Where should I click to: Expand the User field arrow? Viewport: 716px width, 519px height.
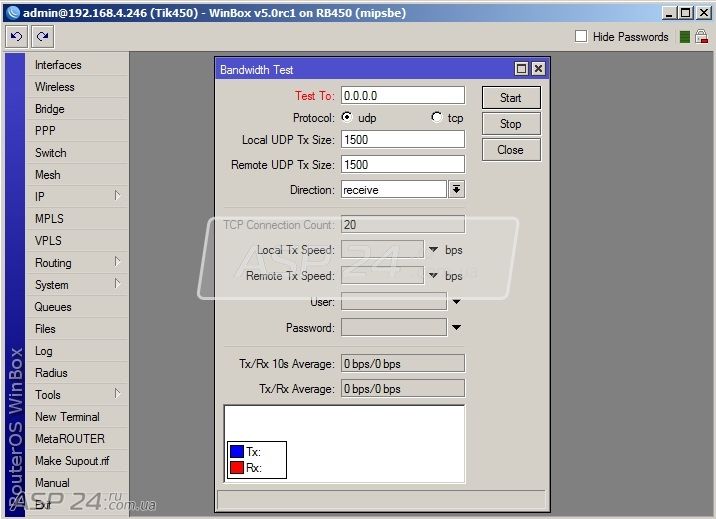(456, 302)
